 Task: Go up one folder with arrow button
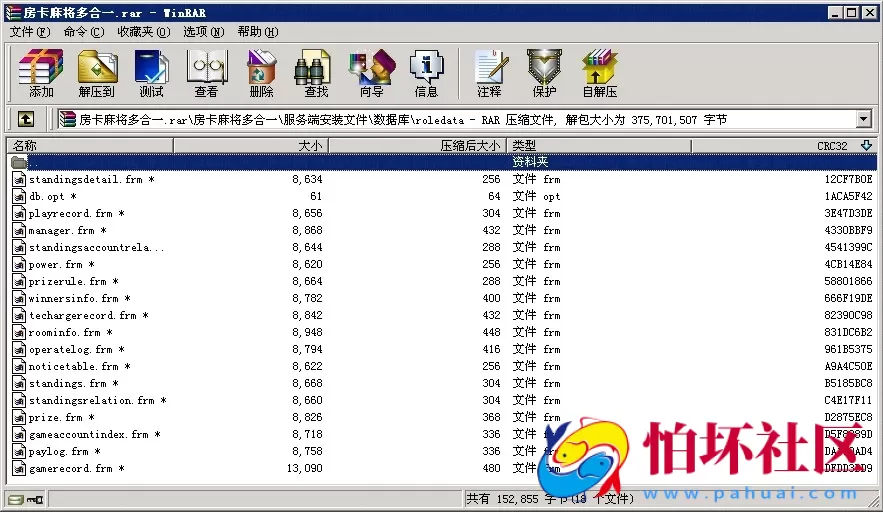[x=26, y=119]
